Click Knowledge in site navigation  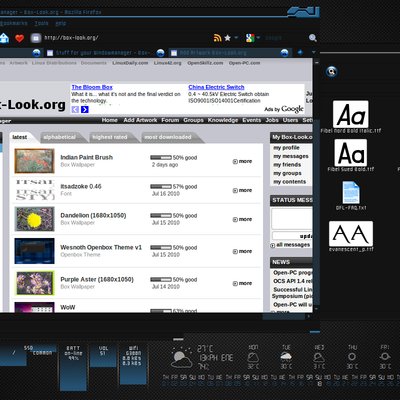tap(223, 120)
